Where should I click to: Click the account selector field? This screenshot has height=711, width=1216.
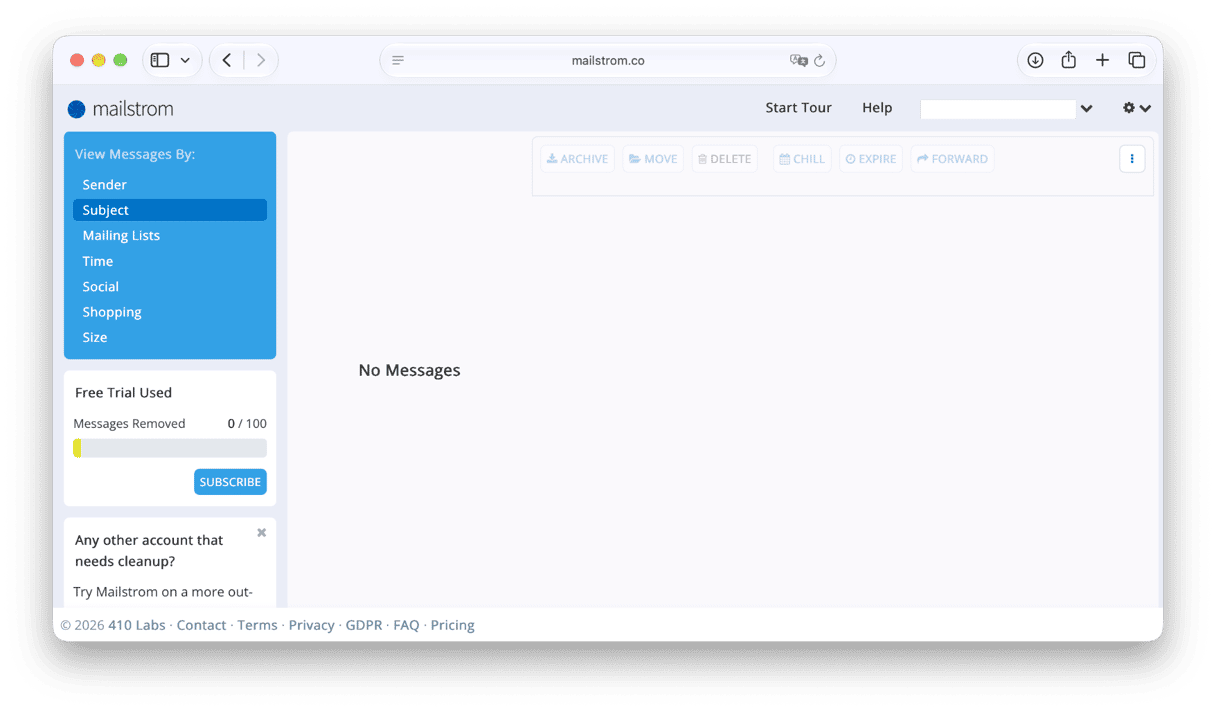pyautogui.click(x=998, y=109)
